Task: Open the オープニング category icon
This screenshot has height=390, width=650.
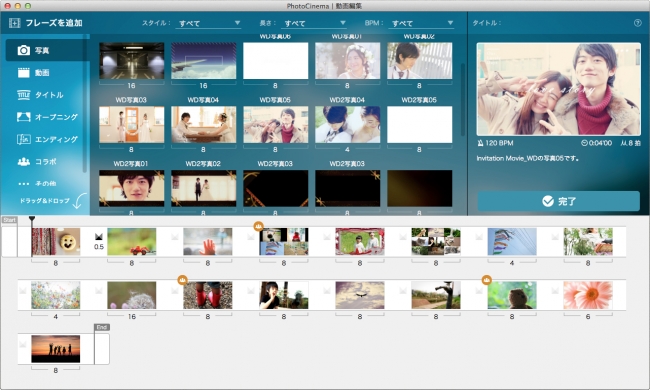Action: [24, 117]
